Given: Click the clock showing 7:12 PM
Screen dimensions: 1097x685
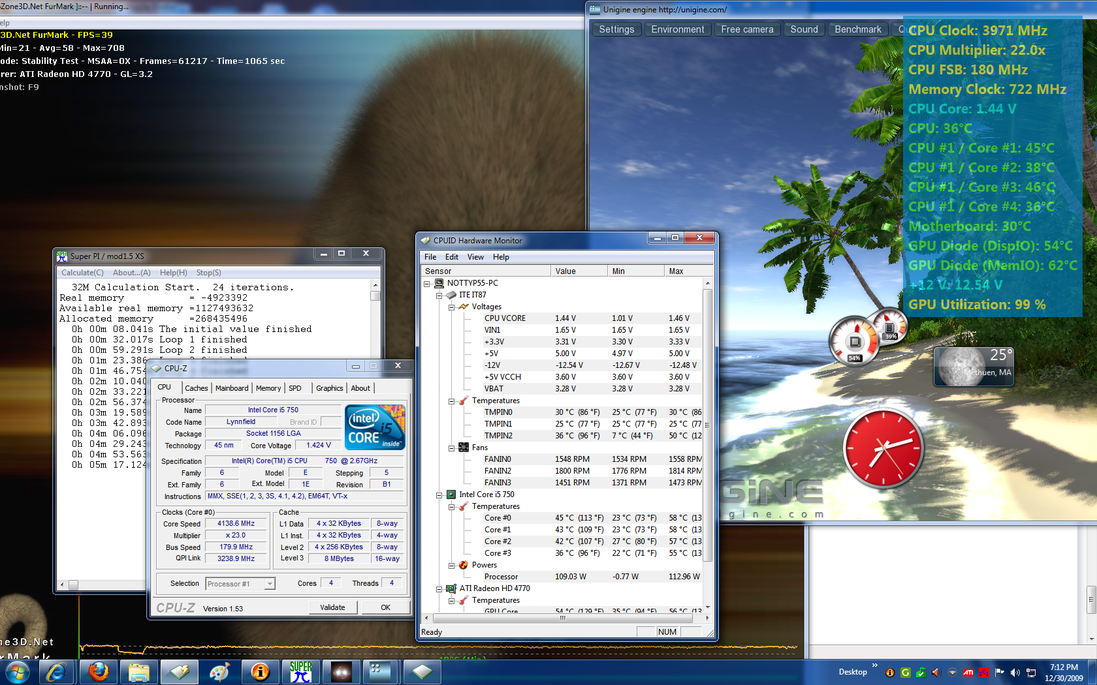Looking at the screenshot, I should tap(1063, 668).
